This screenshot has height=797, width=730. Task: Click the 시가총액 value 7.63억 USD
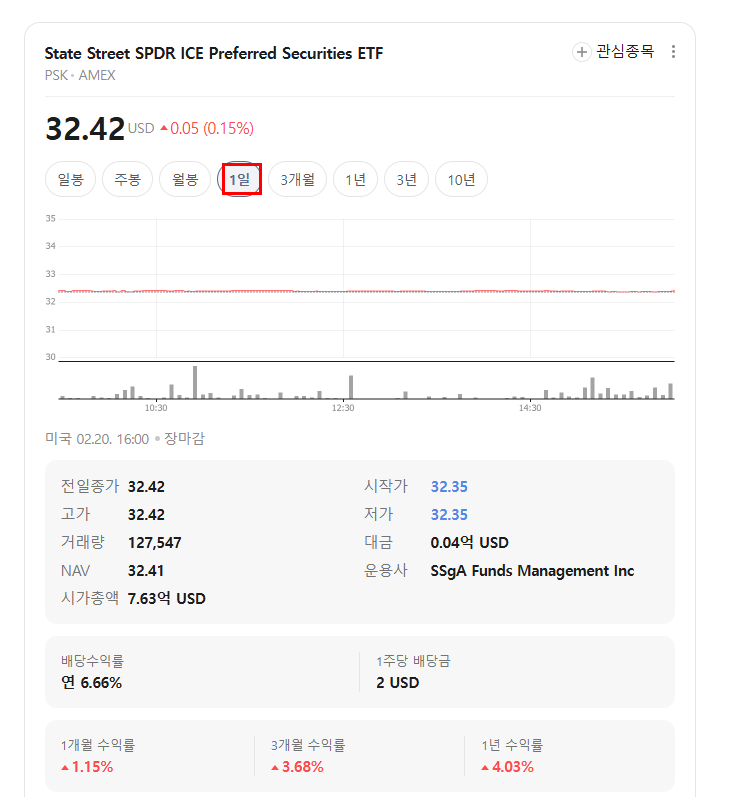pyautogui.click(x=167, y=599)
